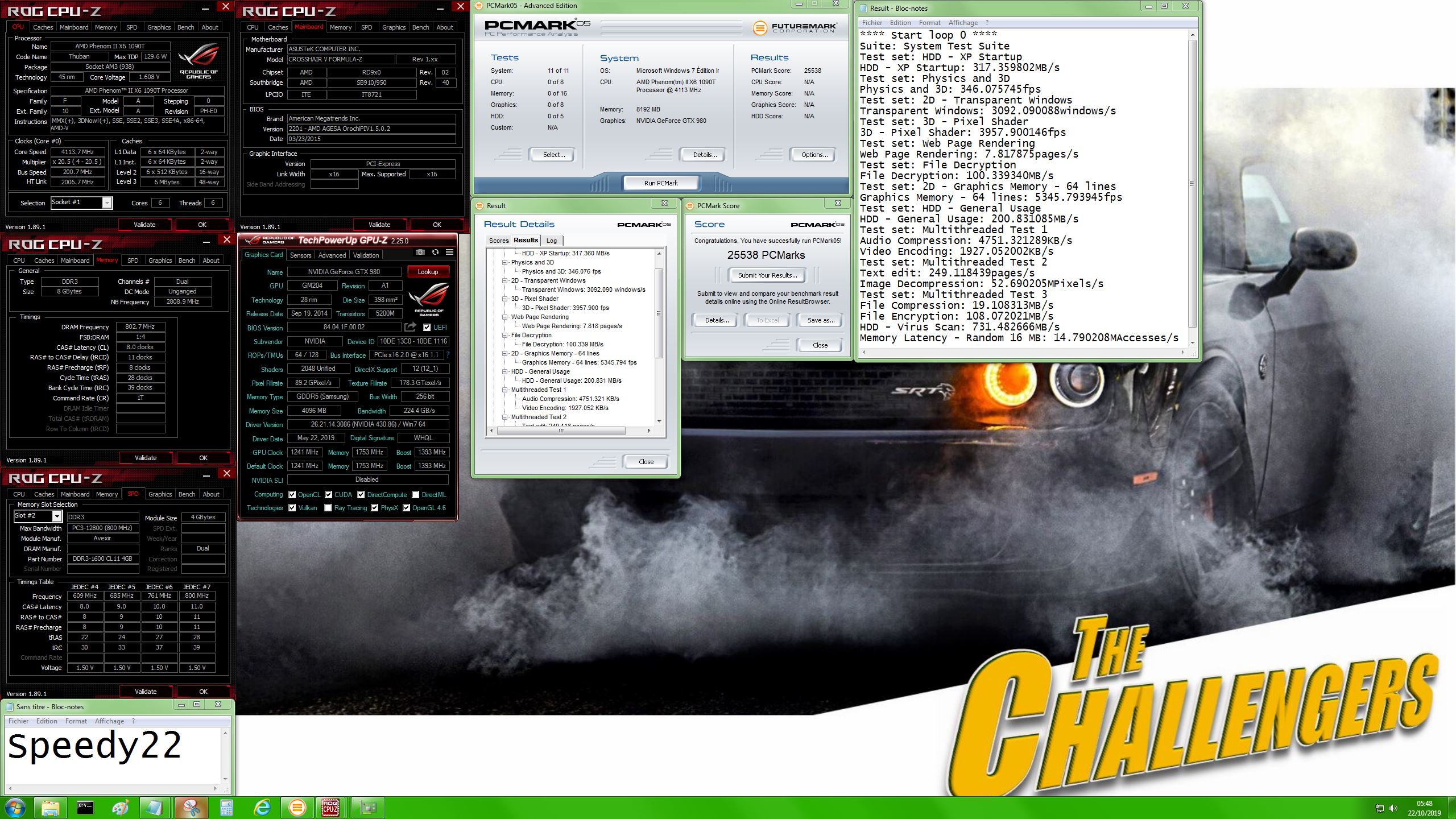
Task: Open Scores tab in Result Details
Action: point(499,241)
